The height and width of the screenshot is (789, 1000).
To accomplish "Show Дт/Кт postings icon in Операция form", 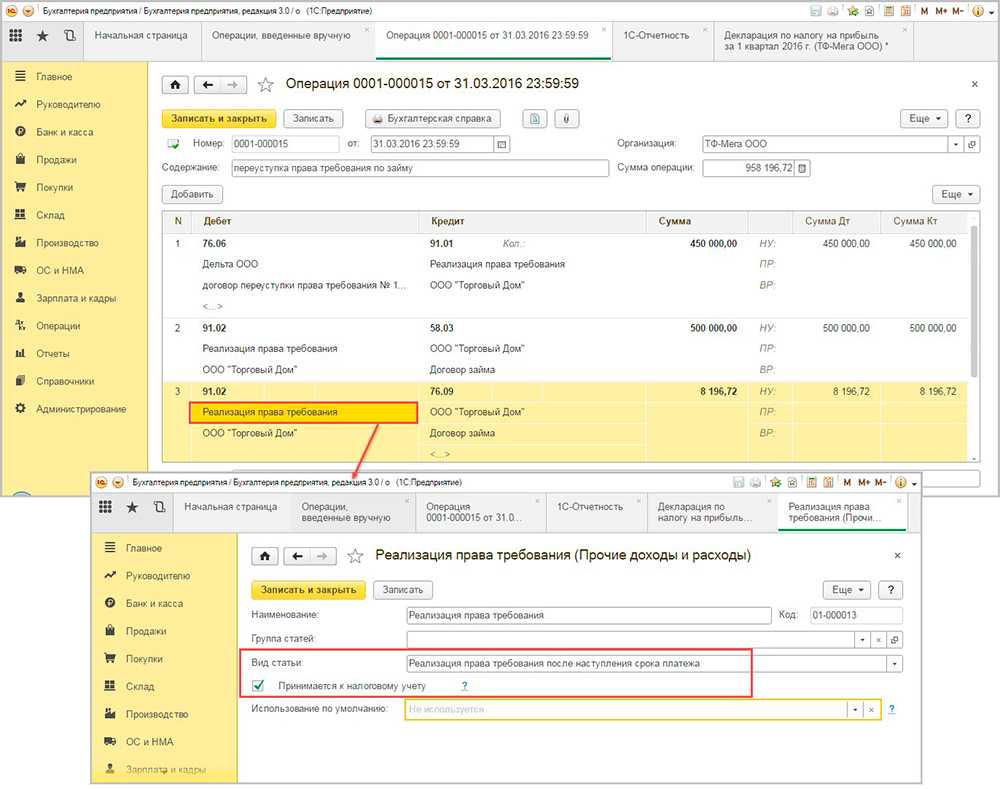I will (534, 119).
